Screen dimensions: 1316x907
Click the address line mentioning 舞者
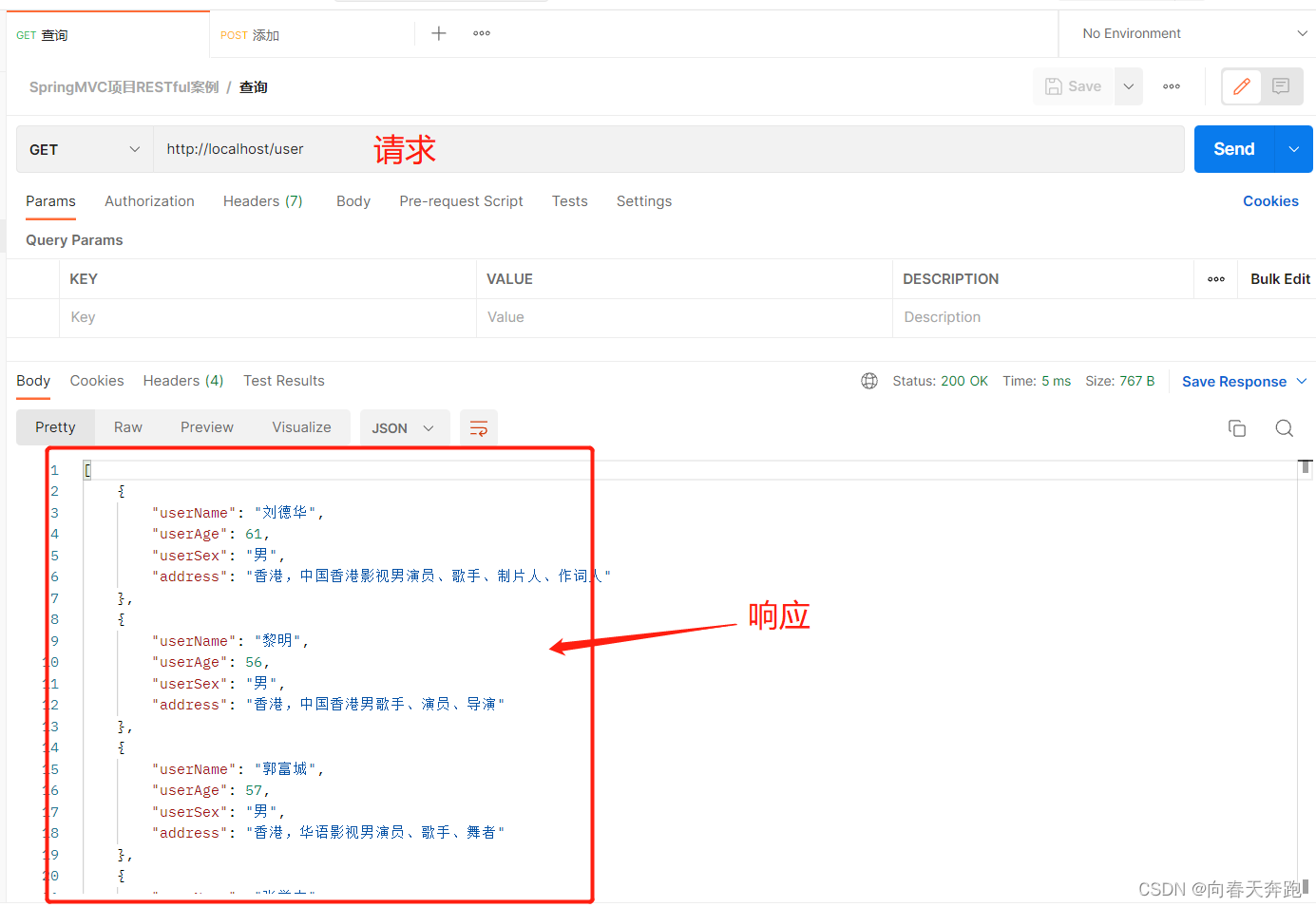point(329,833)
